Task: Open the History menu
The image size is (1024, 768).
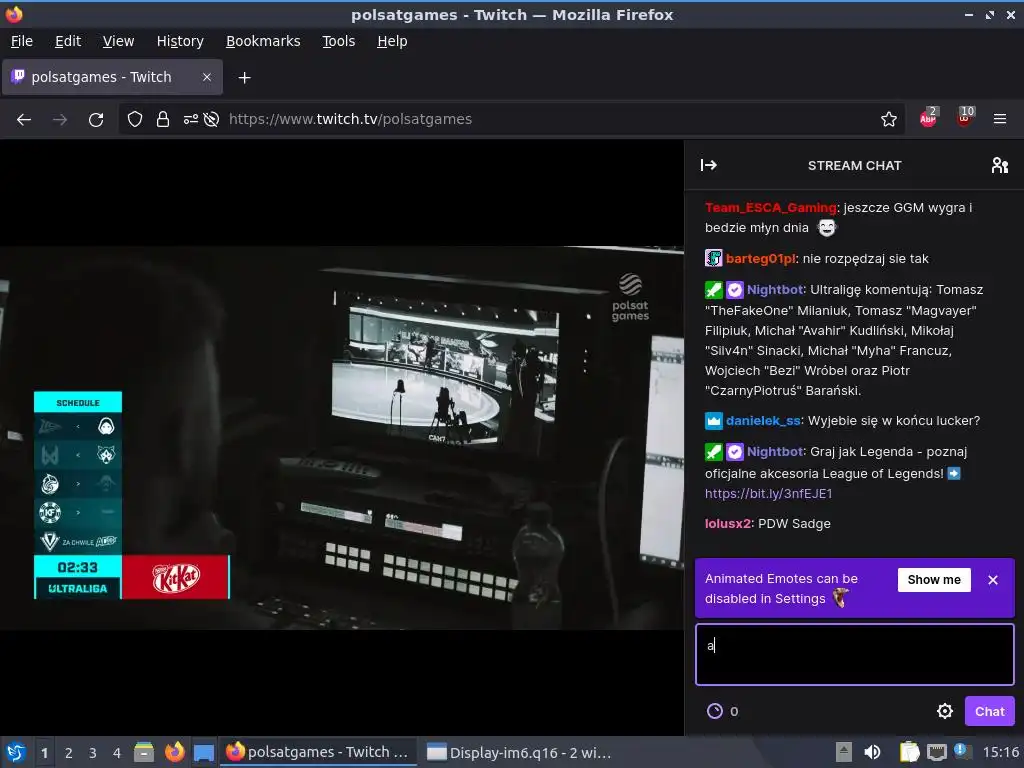Action: coord(180,41)
